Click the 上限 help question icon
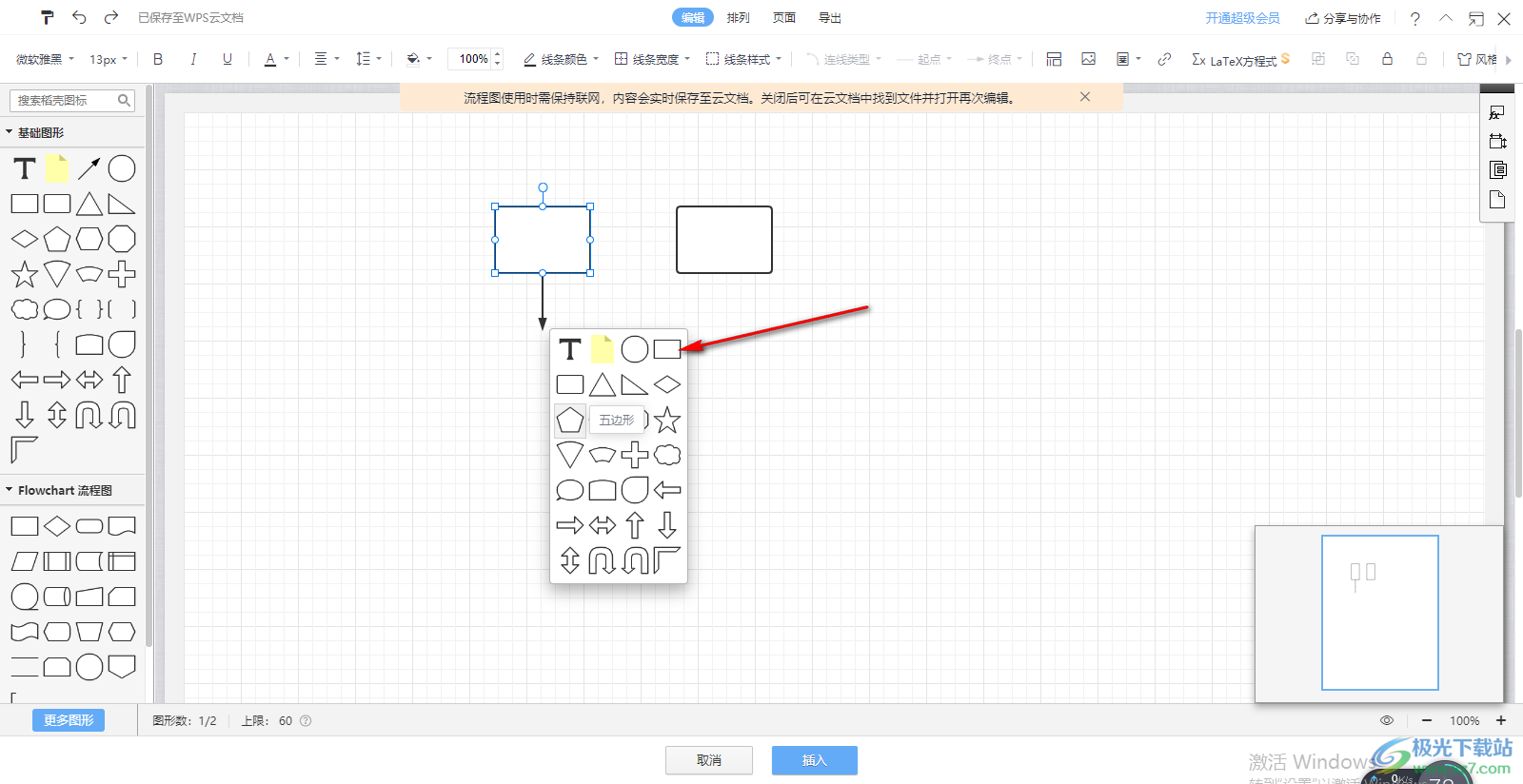Image resolution: width=1523 pixels, height=784 pixels. 306,720
